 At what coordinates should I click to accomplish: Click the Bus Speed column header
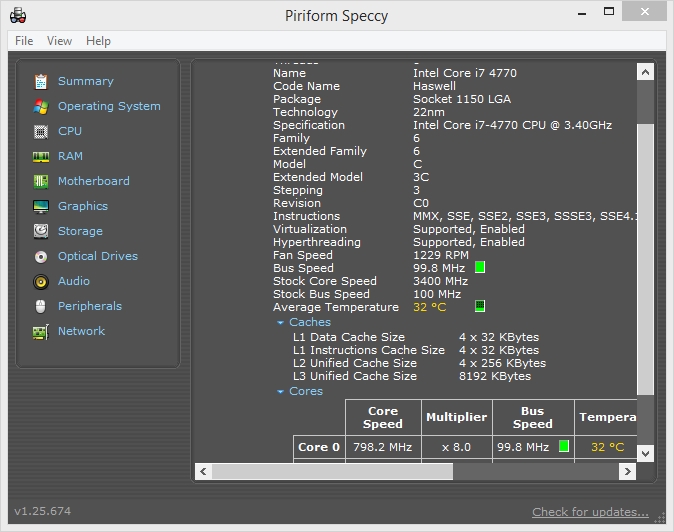(x=533, y=417)
